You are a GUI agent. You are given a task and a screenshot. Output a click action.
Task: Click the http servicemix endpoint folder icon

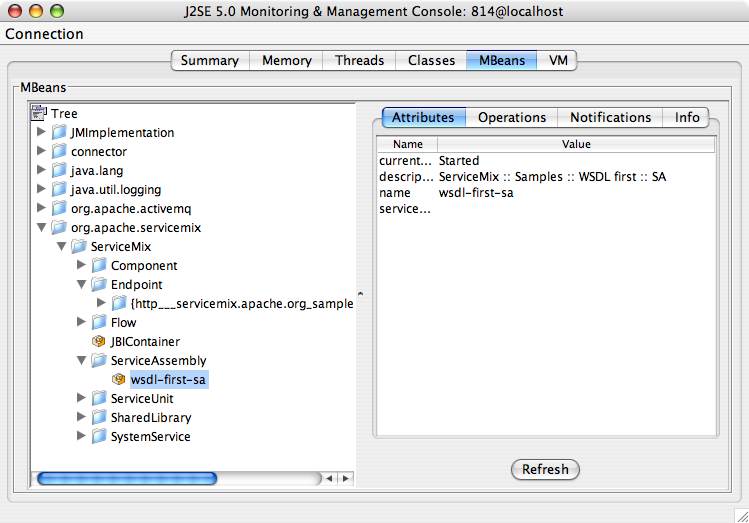119,303
